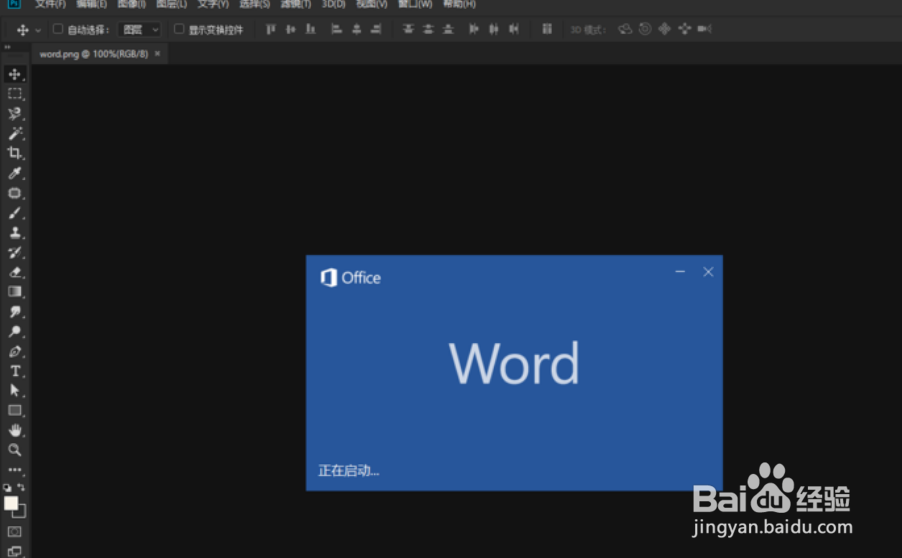Distribute right edges in options bar

pos(514,29)
